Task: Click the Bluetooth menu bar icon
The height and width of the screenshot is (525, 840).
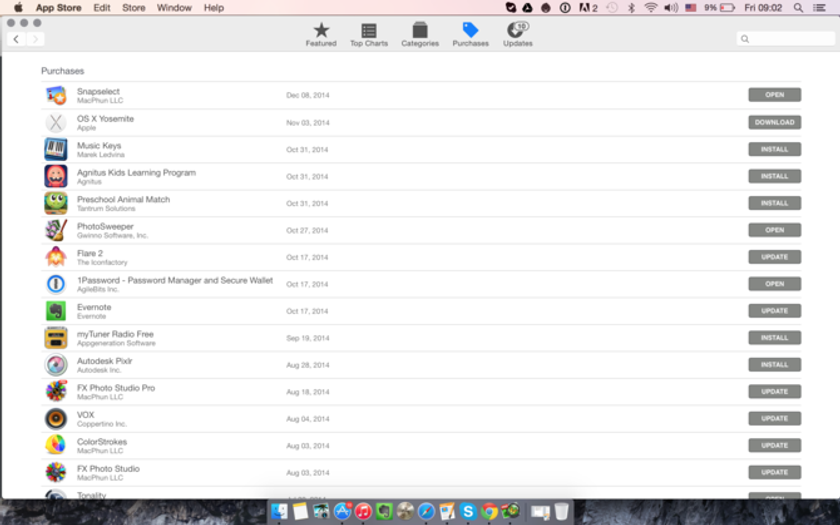Action: (x=631, y=8)
